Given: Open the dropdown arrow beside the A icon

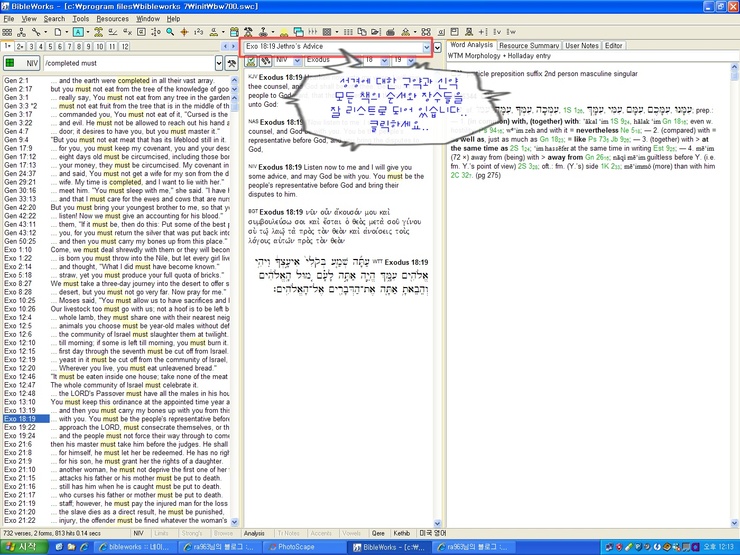Looking at the screenshot, I should coord(88,32).
